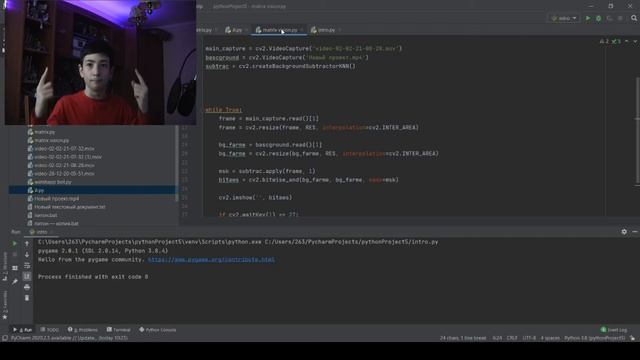Select the highlighted a.py file in project tree
This screenshot has width=640, height=360.
click(93, 190)
